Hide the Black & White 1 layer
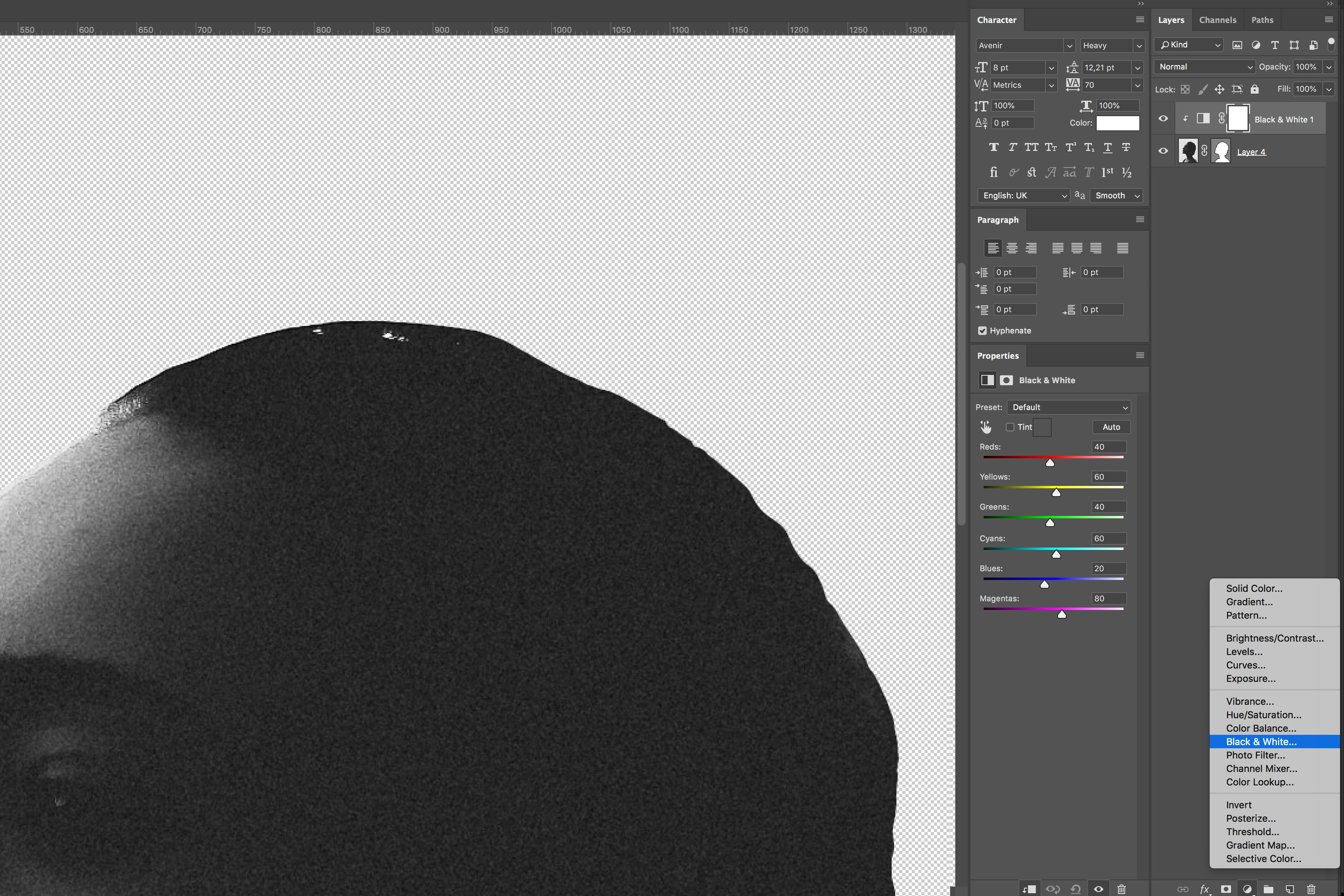The height and width of the screenshot is (896, 1344). 1163,118
